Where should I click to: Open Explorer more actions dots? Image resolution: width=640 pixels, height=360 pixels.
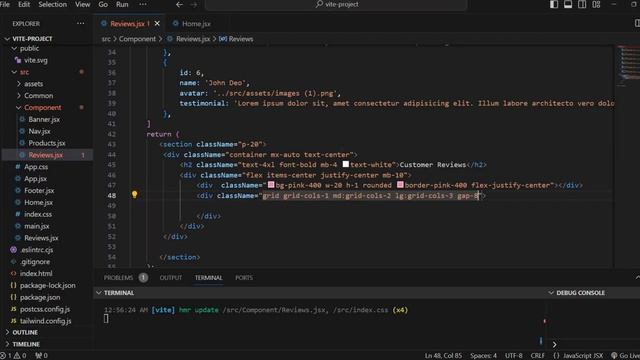[x=81, y=23]
